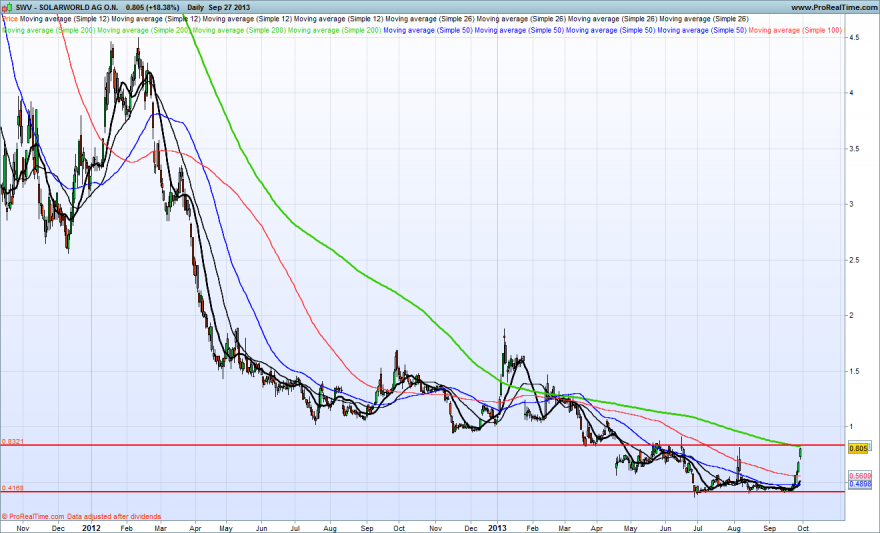Click the 4.5 level on price axis
This screenshot has width=880, height=533.
point(855,38)
